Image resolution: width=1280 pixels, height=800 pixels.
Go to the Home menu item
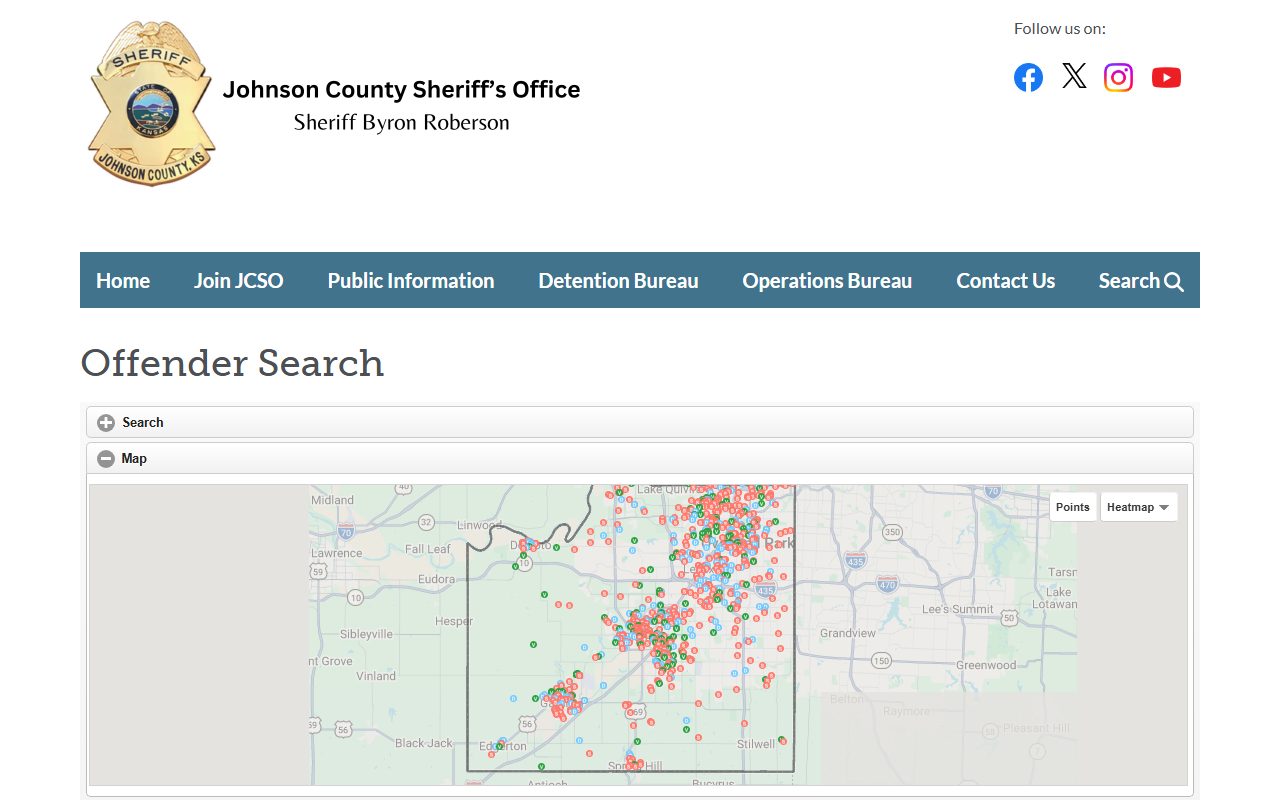tap(123, 280)
